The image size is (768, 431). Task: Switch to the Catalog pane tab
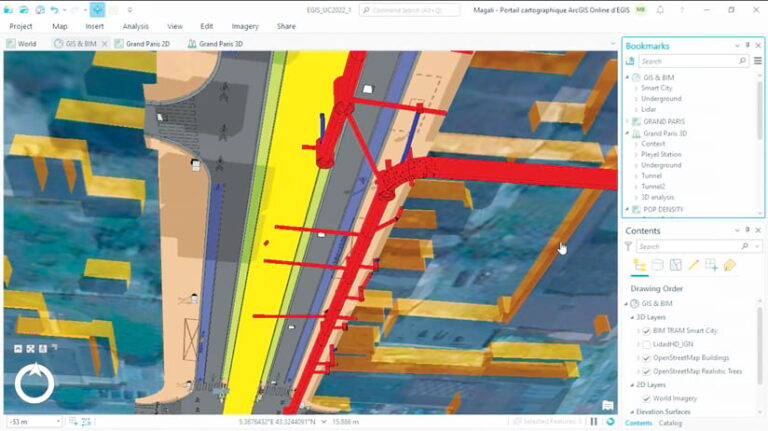pos(670,423)
